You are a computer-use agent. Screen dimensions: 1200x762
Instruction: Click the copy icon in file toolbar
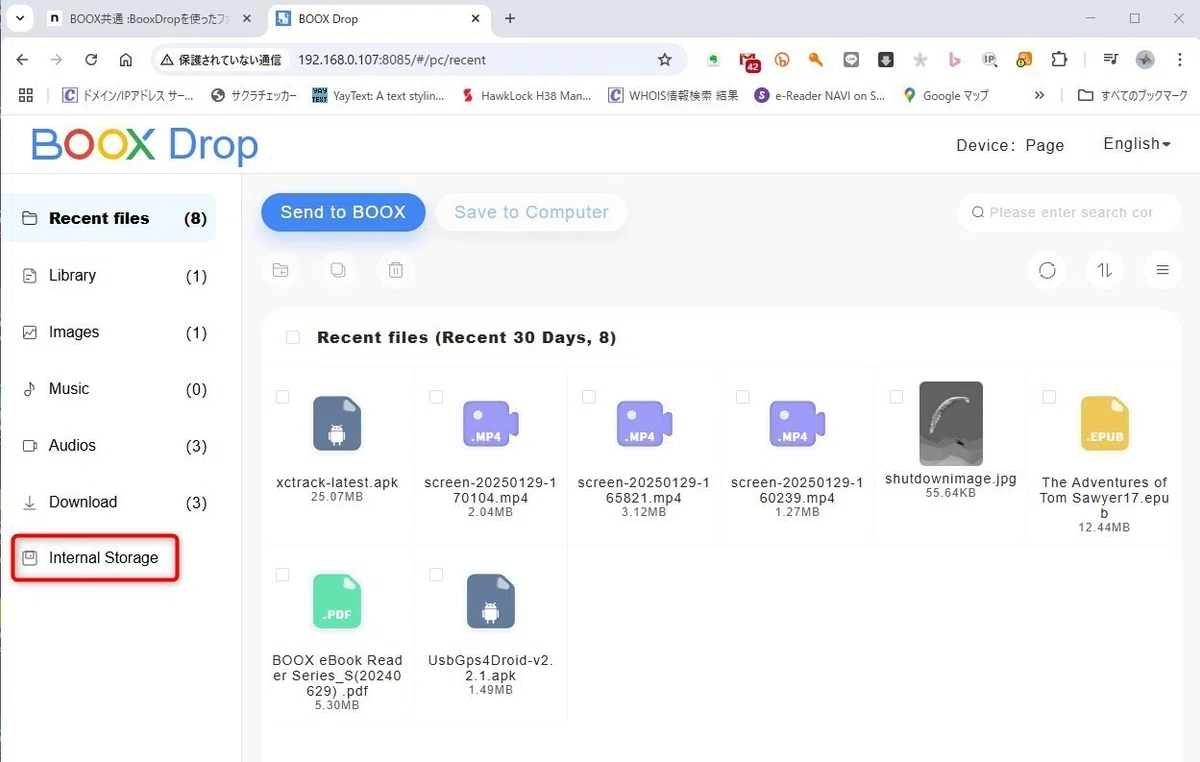[x=338, y=270]
